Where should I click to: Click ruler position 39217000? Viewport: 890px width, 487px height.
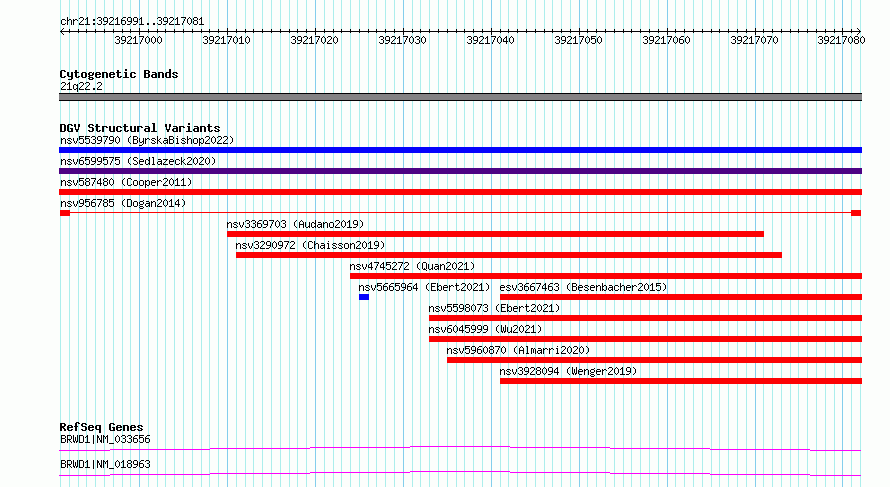coord(138,40)
